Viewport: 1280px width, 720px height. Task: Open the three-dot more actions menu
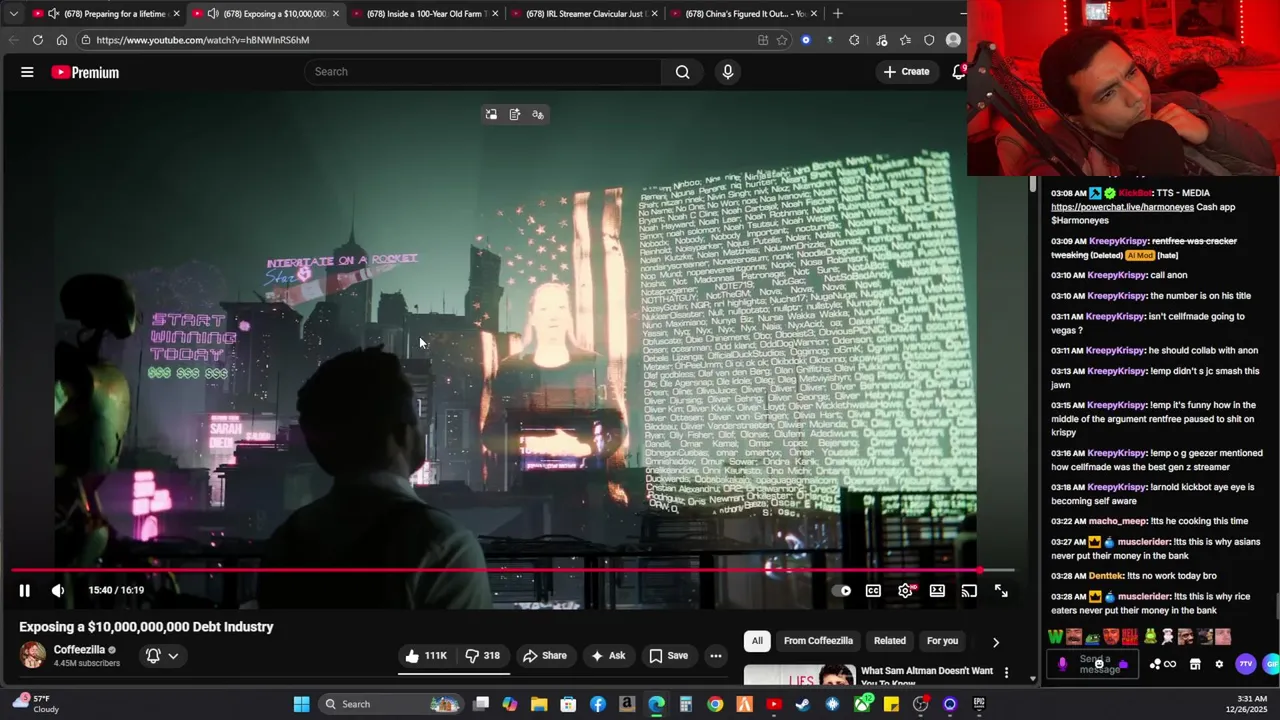[x=716, y=656]
